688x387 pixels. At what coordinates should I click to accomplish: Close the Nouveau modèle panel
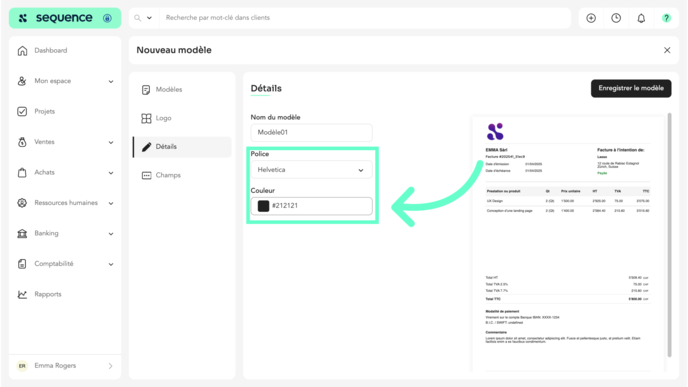tap(667, 50)
